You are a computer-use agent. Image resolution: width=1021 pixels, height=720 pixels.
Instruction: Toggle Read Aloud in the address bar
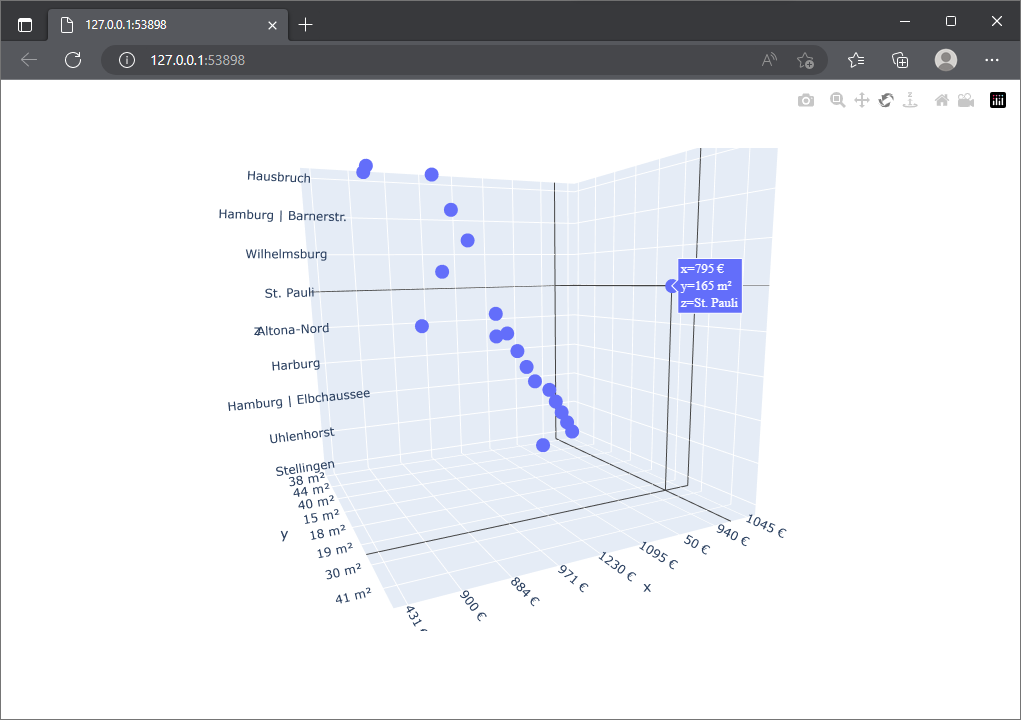[768, 60]
